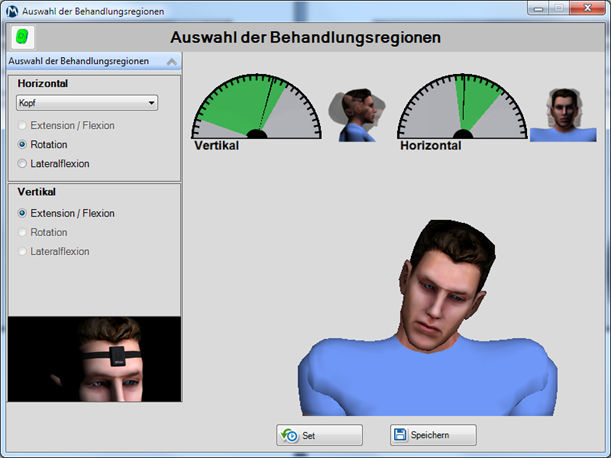Select Extension / Flexion under Vertikal
This screenshot has width=611, height=458.
(x=23, y=214)
